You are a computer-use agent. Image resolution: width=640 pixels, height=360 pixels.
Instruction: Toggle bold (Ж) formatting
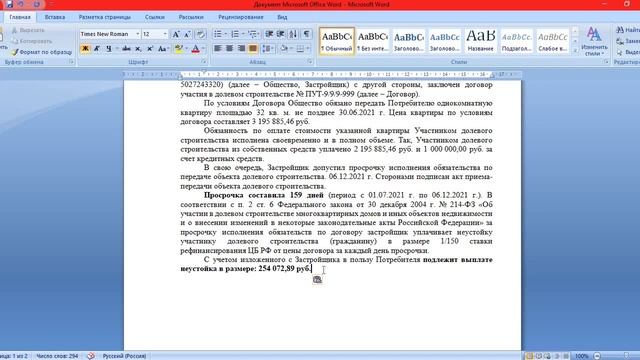coord(85,49)
